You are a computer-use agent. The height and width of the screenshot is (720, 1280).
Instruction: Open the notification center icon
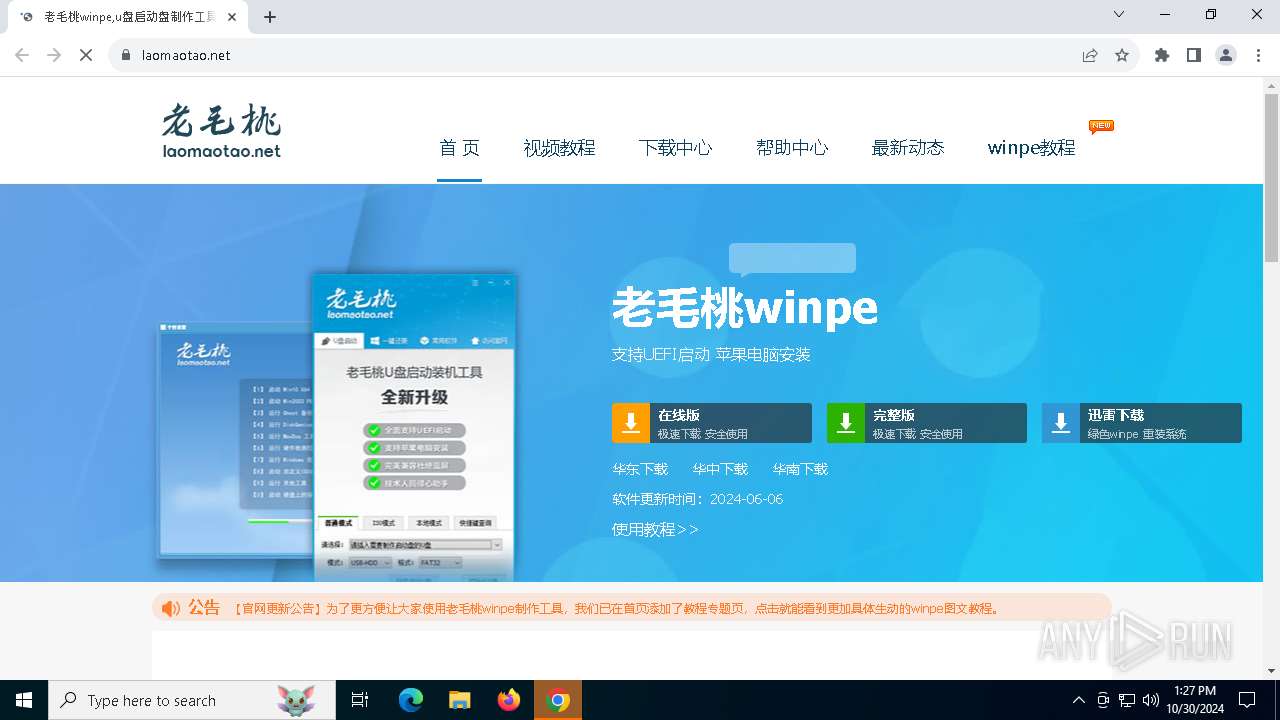tap(1247, 700)
